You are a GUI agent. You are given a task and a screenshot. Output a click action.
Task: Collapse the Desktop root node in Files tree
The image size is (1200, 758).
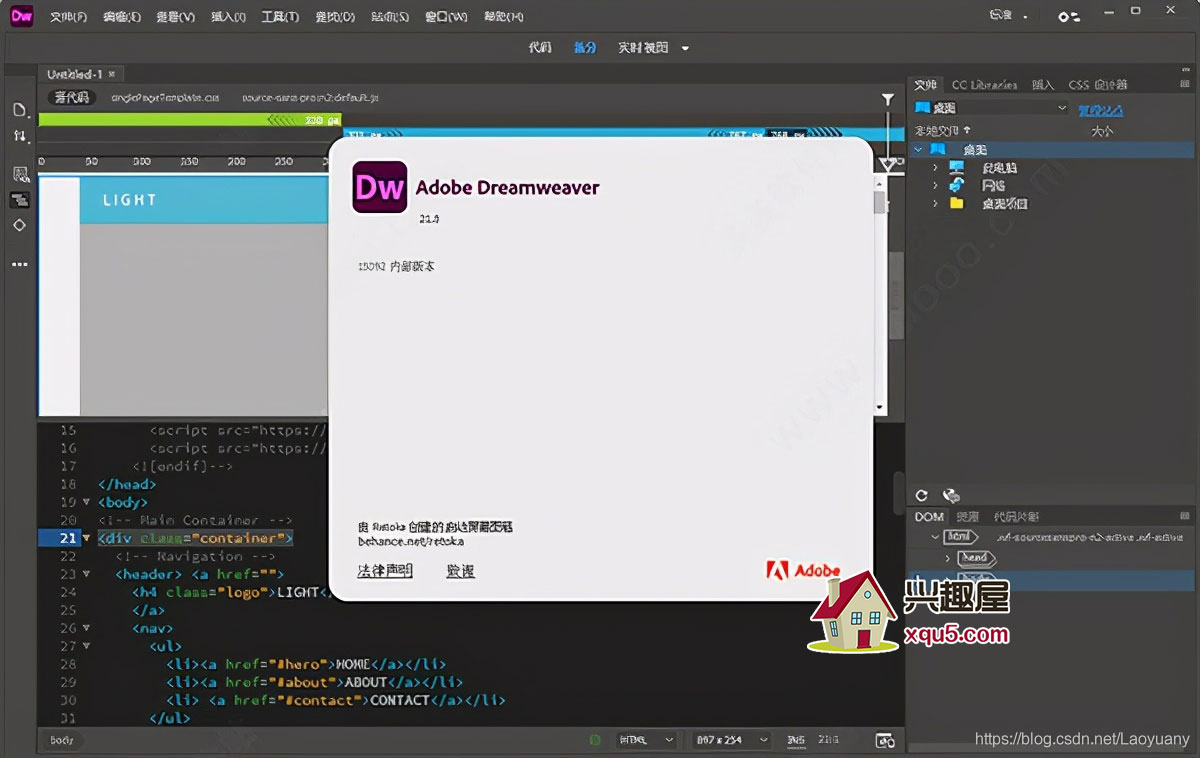tap(917, 149)
